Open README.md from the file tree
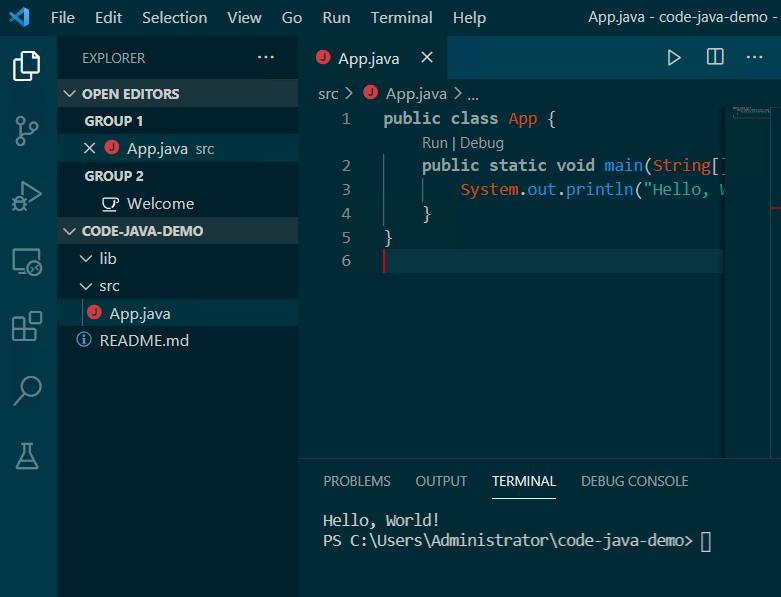Viewport: 781px width, 597px height. pyautogui.click(x=144, y=340)
